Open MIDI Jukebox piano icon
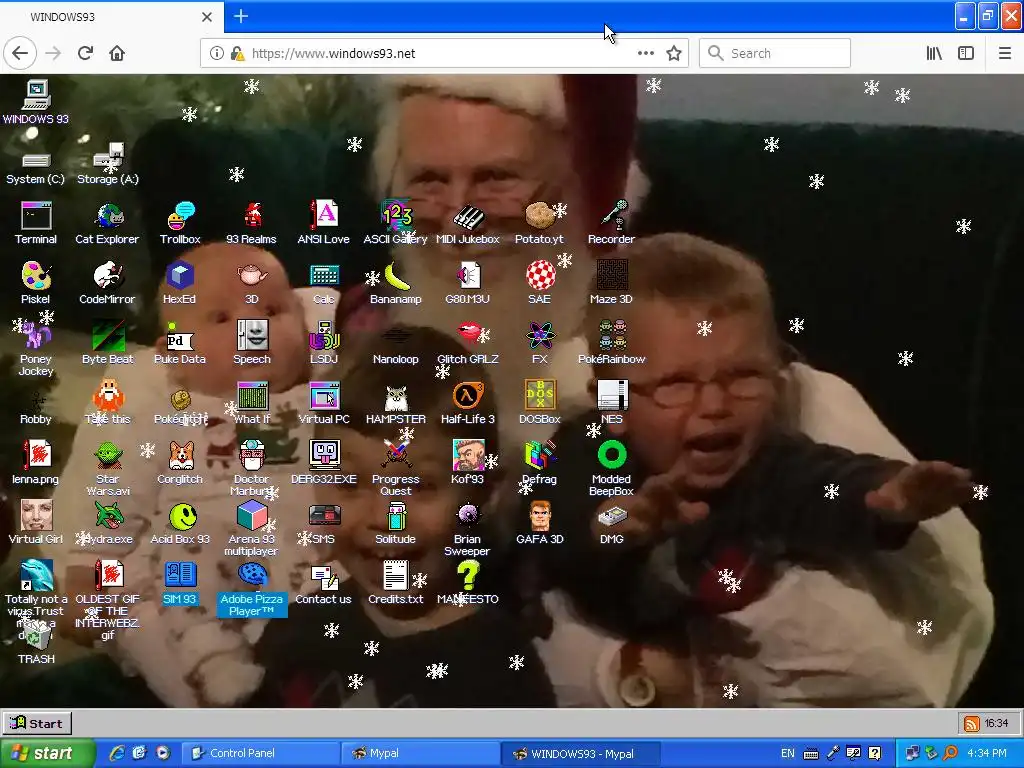The width and height of the screenshot is (1024, 768). click(x=468, y=223)
